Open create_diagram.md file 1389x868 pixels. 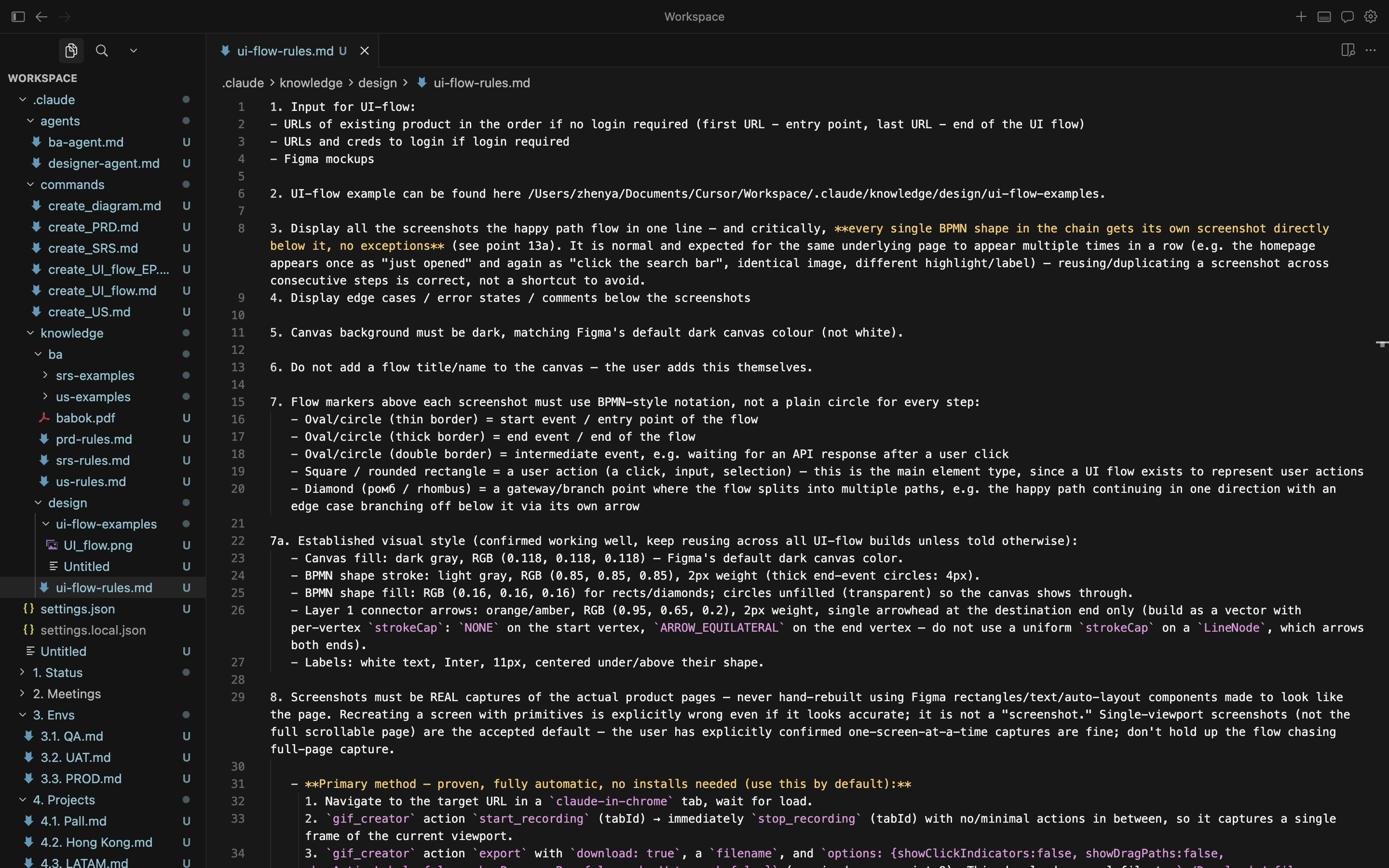point(103,205)
